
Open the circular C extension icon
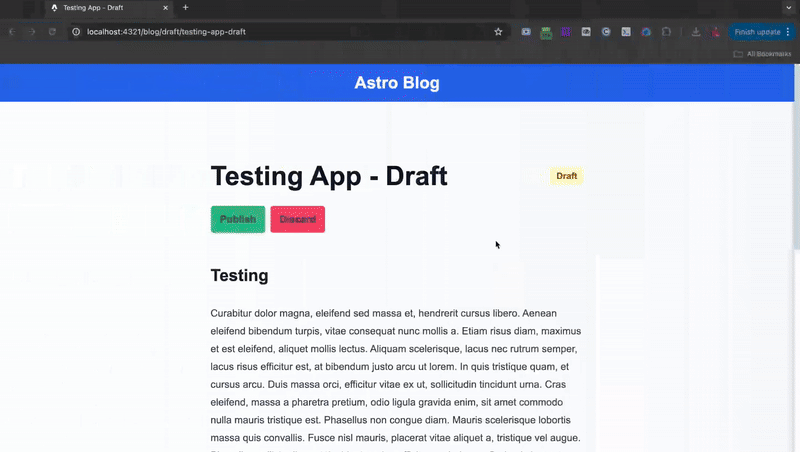pos(606,32)
